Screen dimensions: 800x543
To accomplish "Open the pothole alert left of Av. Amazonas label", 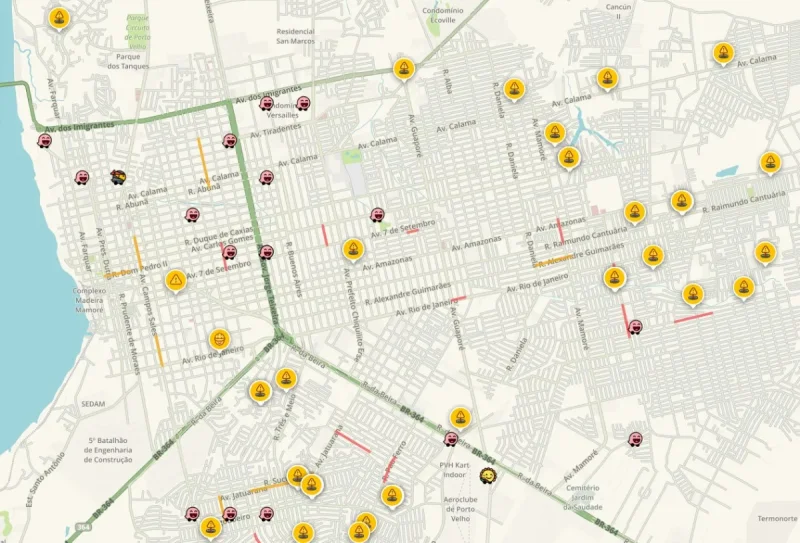I will [353, 250].
